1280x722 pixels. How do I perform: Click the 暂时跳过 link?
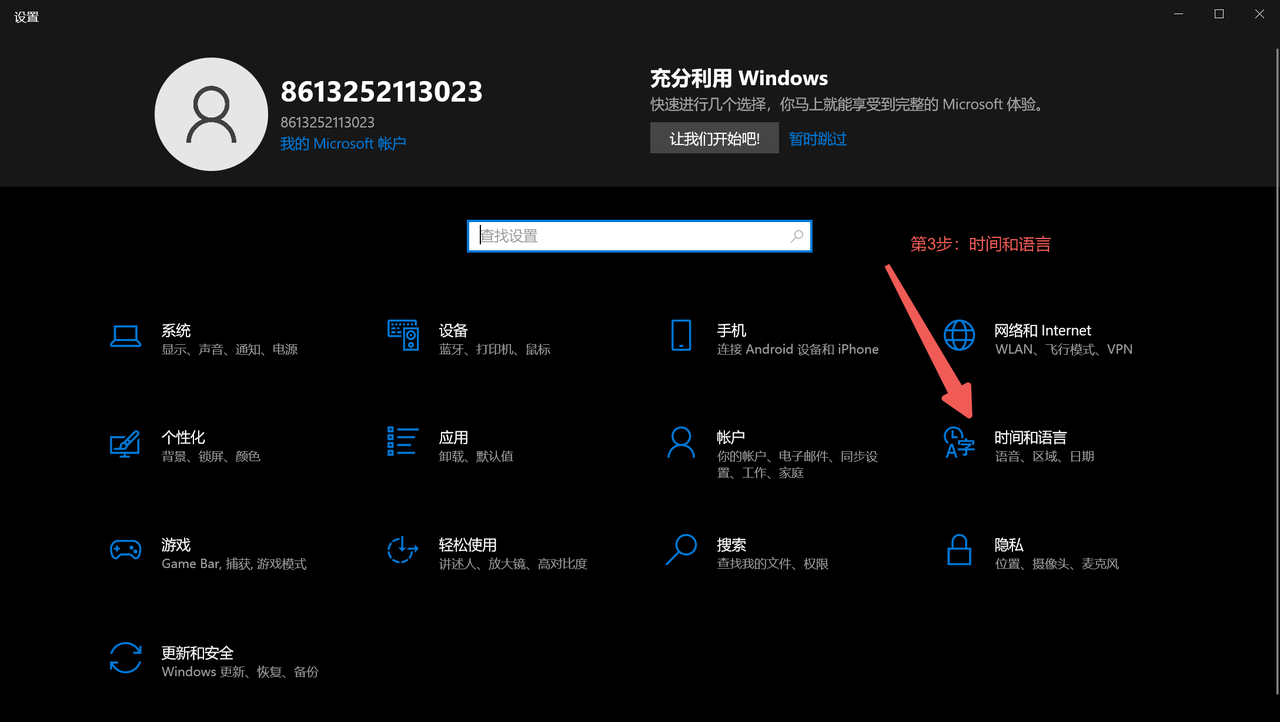click(x=817, y=139)
